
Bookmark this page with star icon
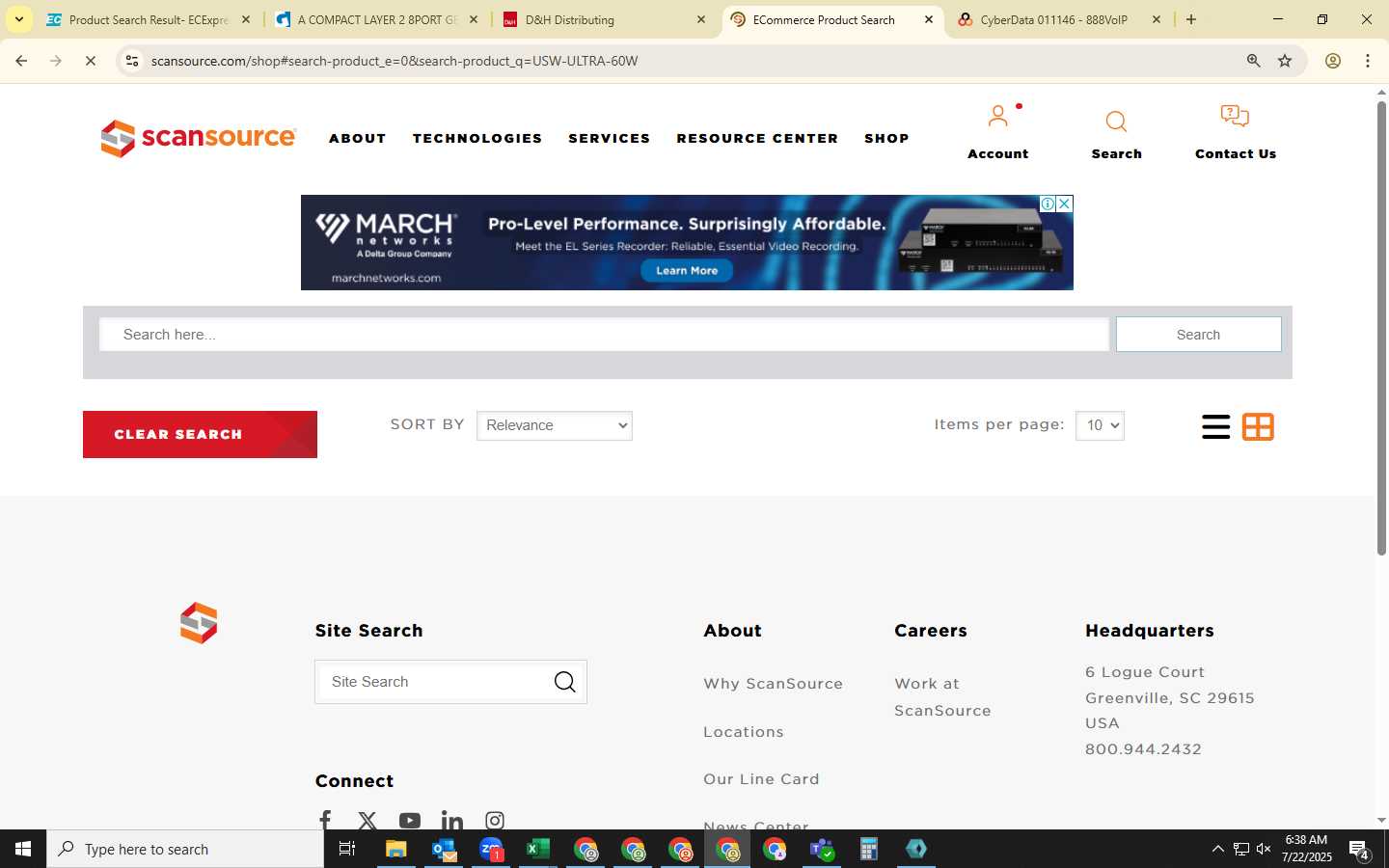(1285, 61)
